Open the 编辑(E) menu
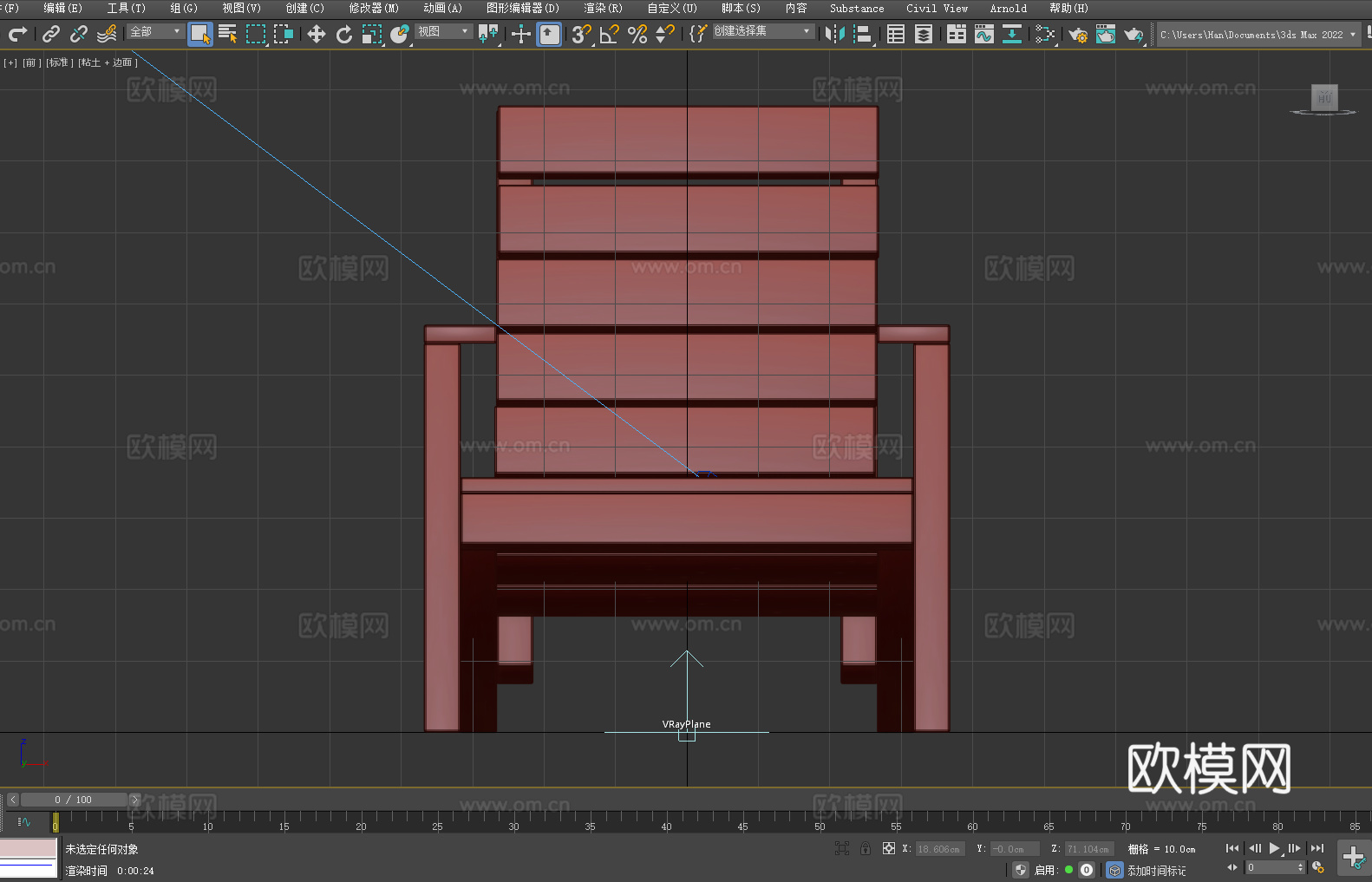1372x882 pixels. (62, 8)
